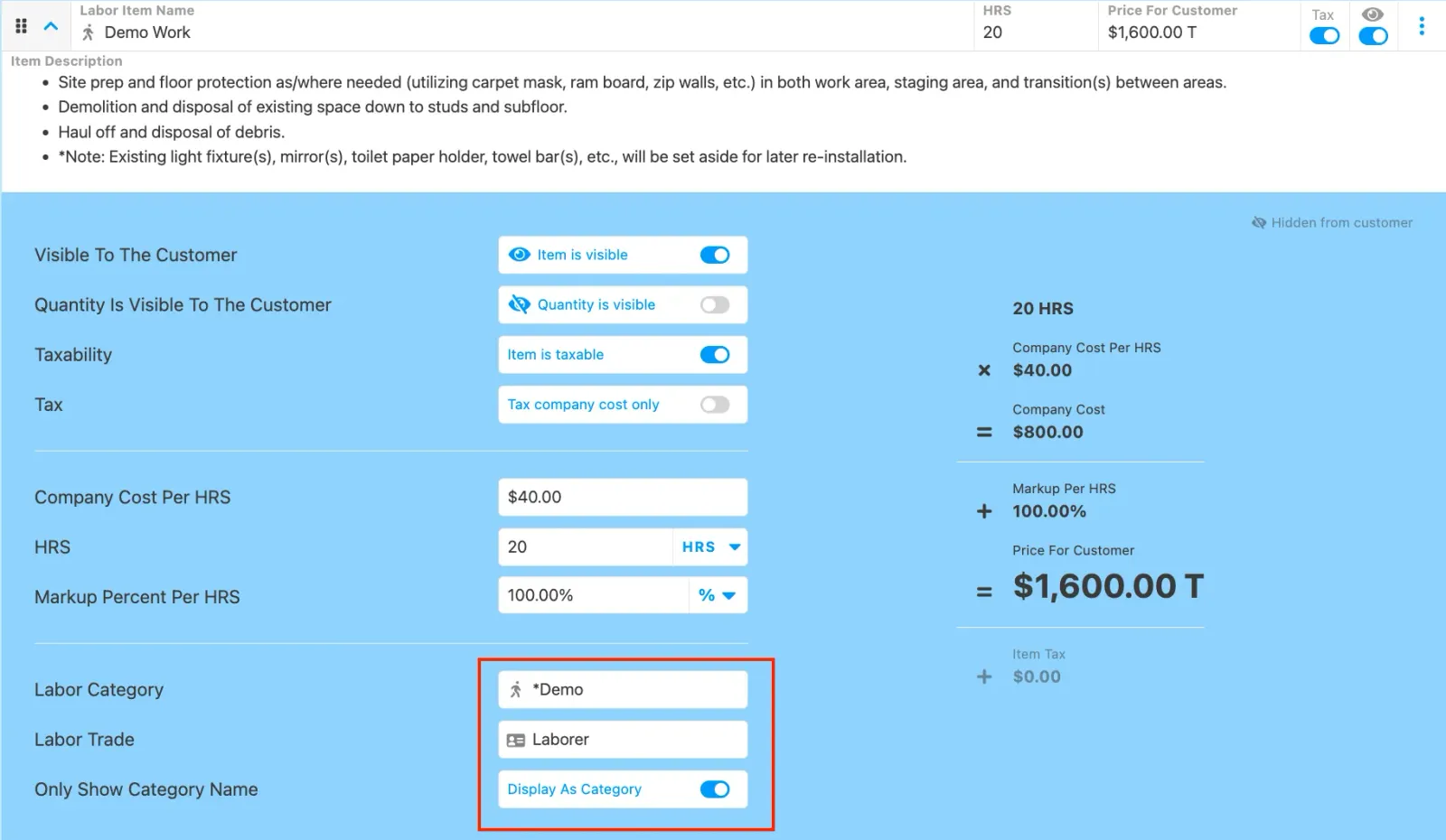This screenshot has width=1446, height=840.
Task: Click the labor icon beside Demo Work name
Action: [88, 33]
